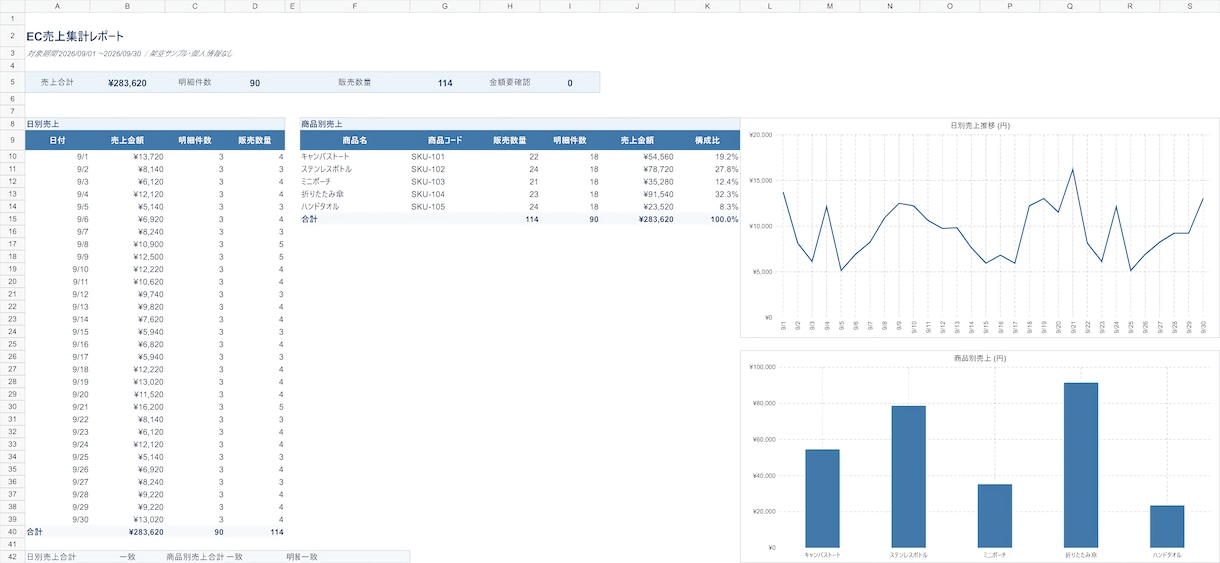Select the amount '¥13,720' for 9/1
Image resolution: width=1220 pixels, height=563 pixels.
pyautogui.click(x=146, y=157)
